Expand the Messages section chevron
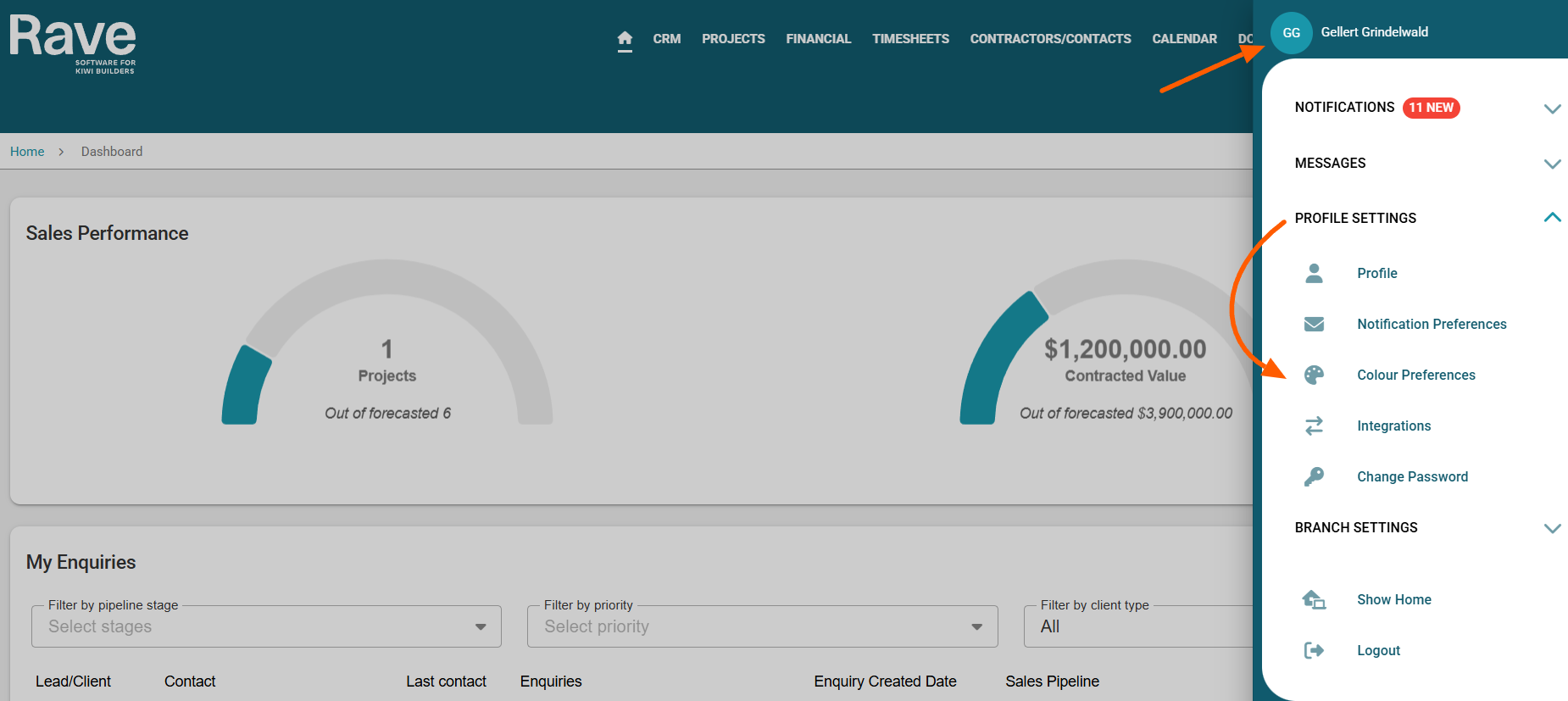 [1552, 164]
